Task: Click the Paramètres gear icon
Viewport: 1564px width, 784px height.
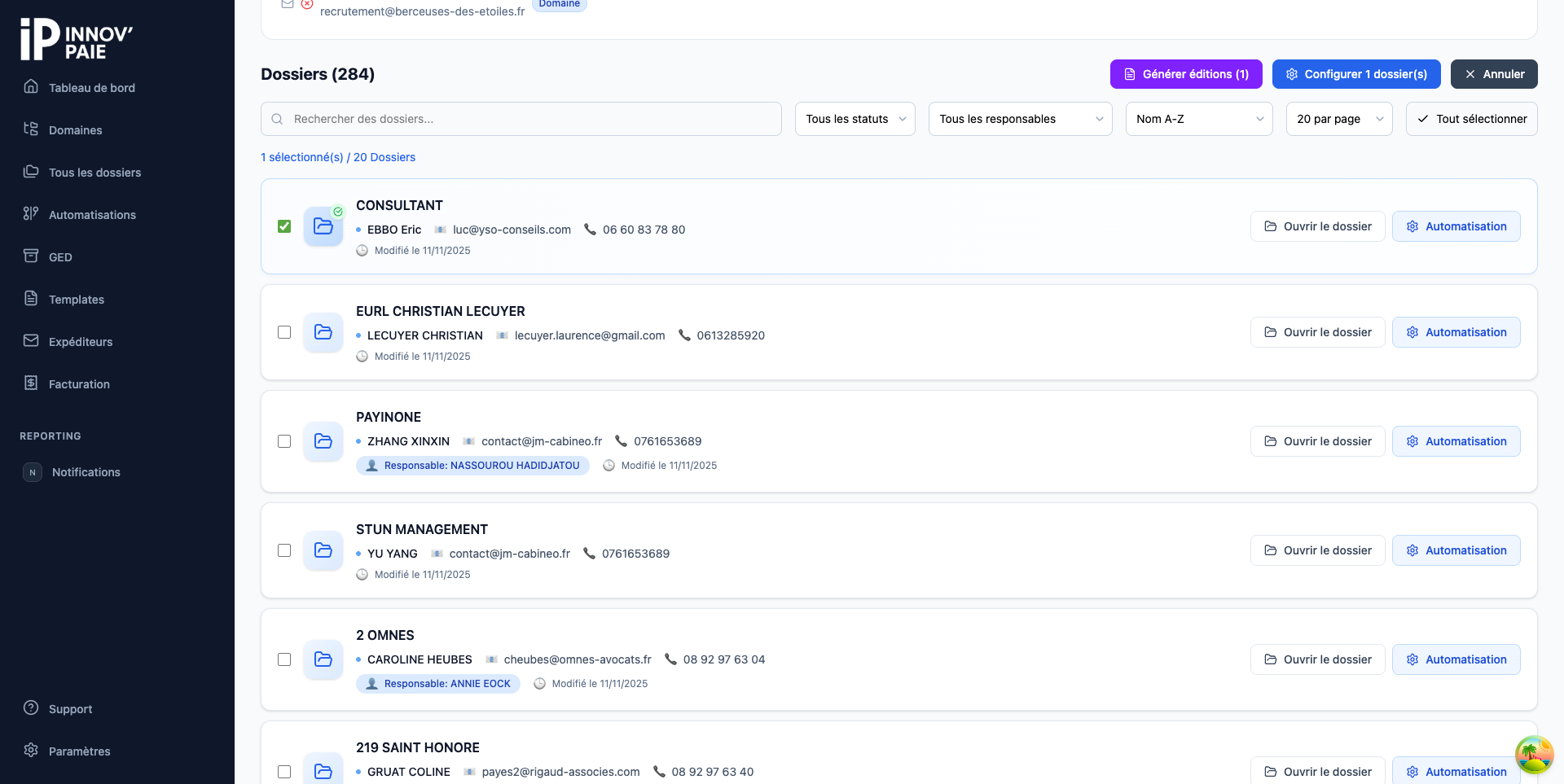Action: 31,751
